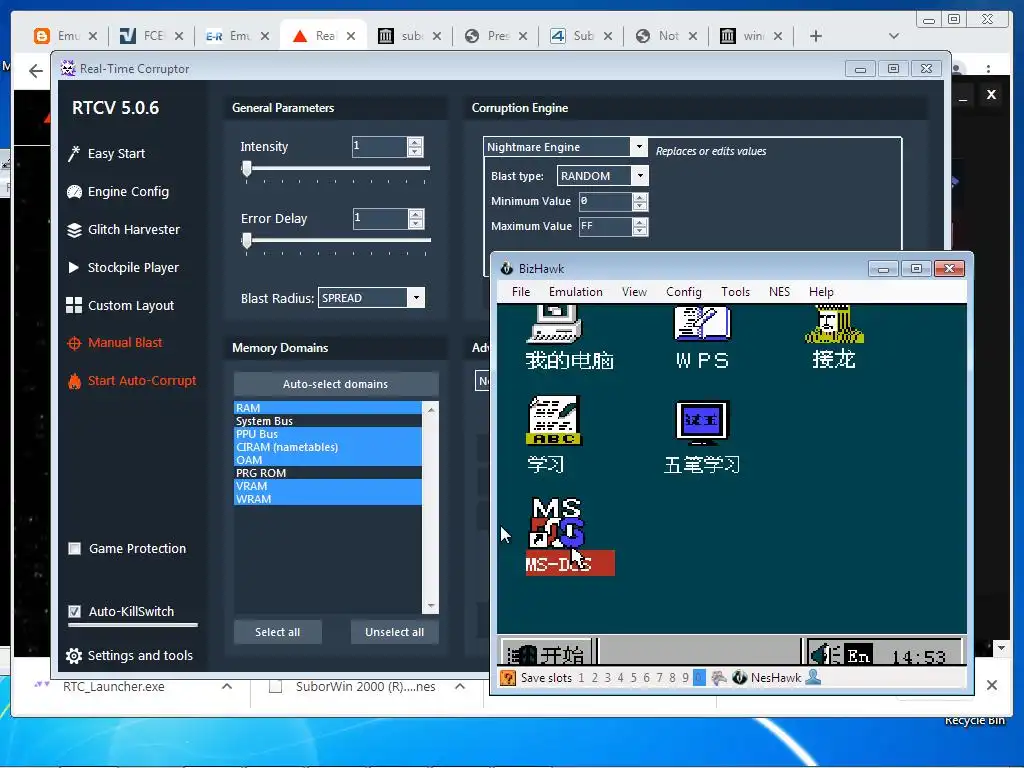Increase Minimum Value stepper
This screenshot has height=768, width=1024.
click(640, 197)
